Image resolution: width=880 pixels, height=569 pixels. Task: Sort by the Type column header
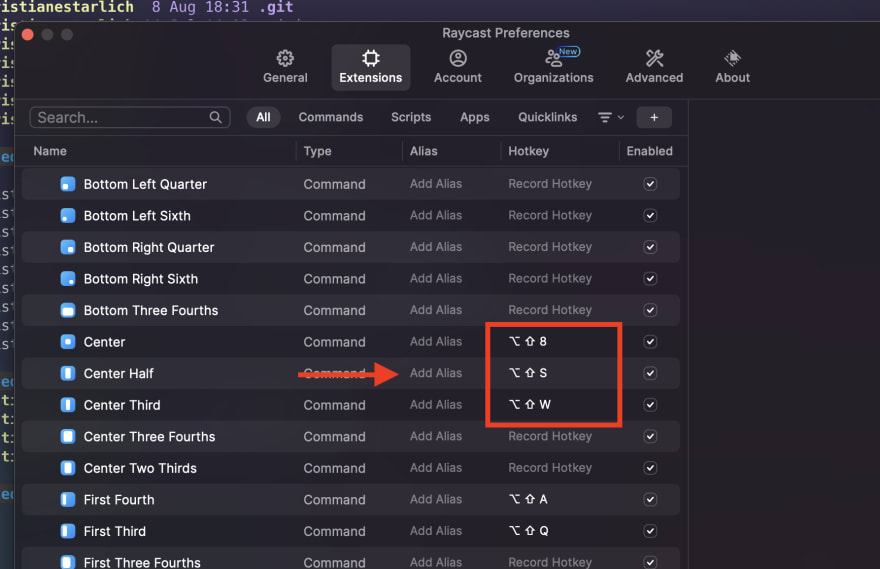pos(317,151)
